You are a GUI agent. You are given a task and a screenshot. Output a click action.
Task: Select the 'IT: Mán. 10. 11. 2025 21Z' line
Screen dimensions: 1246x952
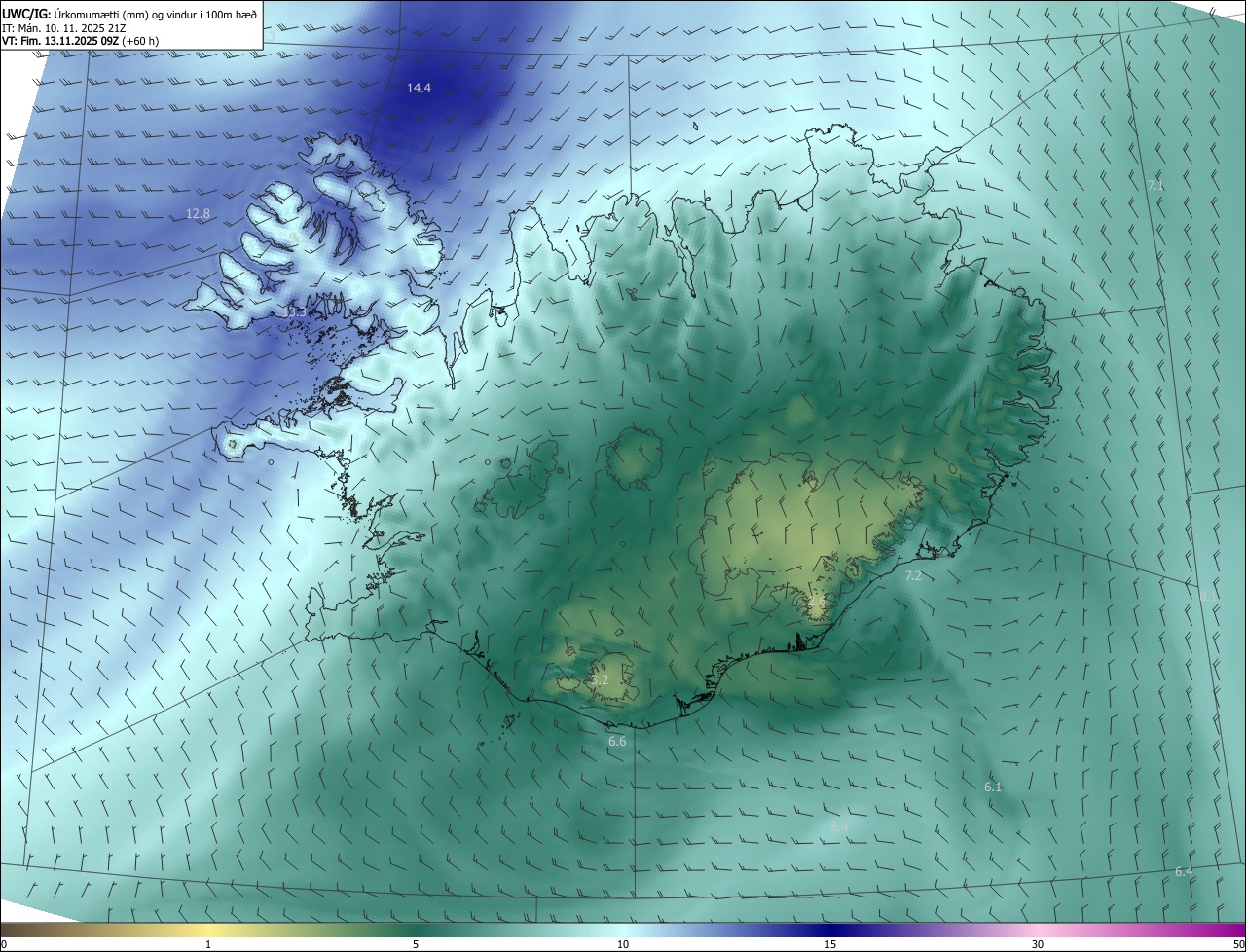pyautogui.click(x=65, y=28)
